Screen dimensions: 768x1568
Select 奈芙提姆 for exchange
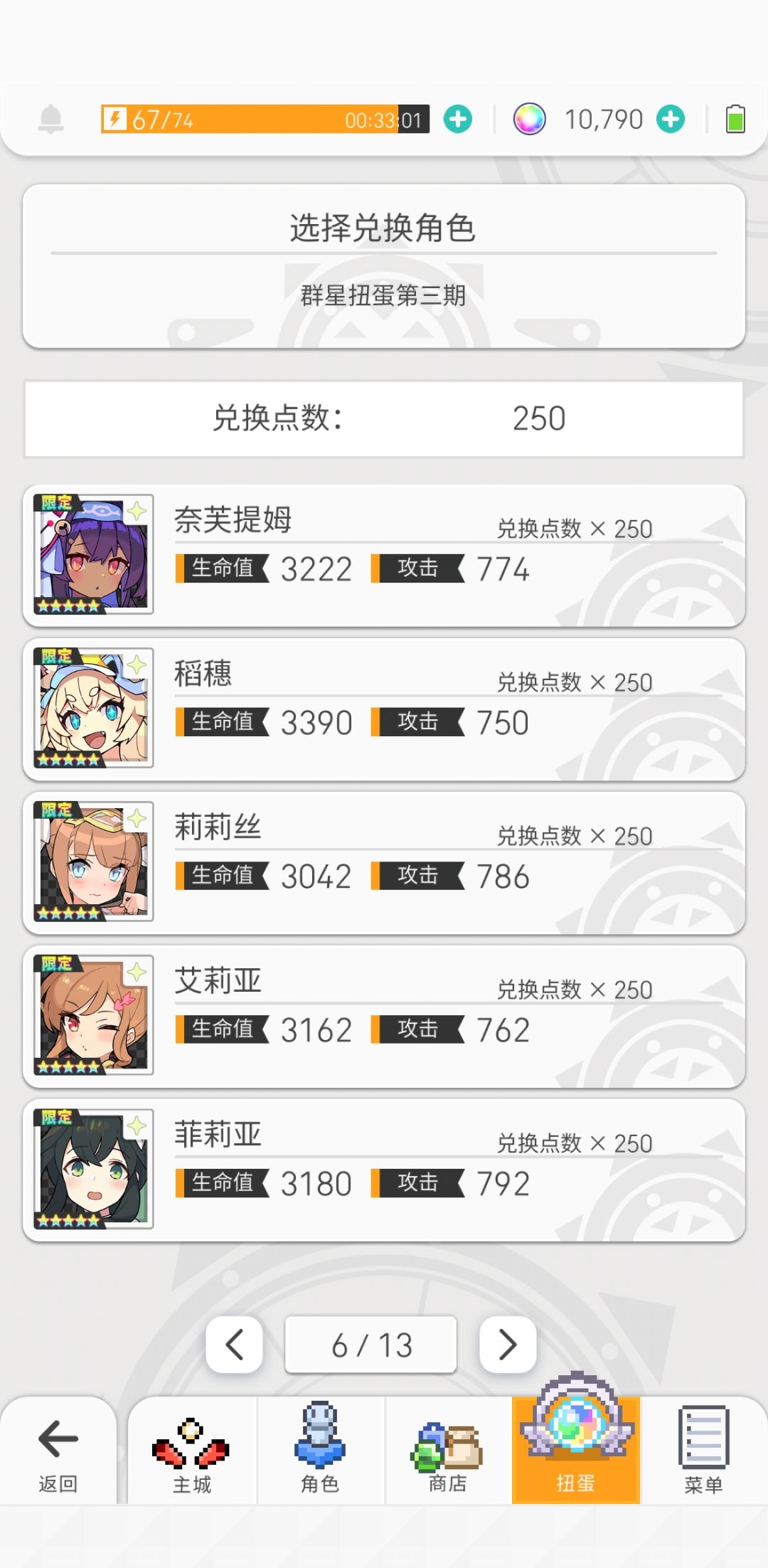(384, 556)
